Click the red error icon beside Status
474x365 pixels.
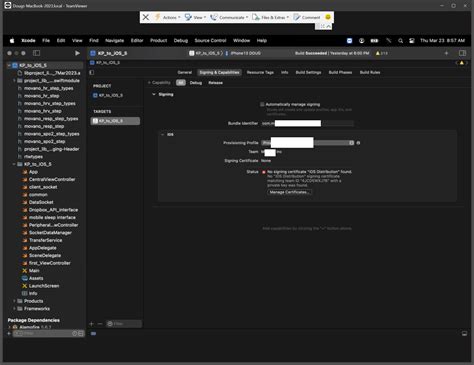click(x=264, y=172)
